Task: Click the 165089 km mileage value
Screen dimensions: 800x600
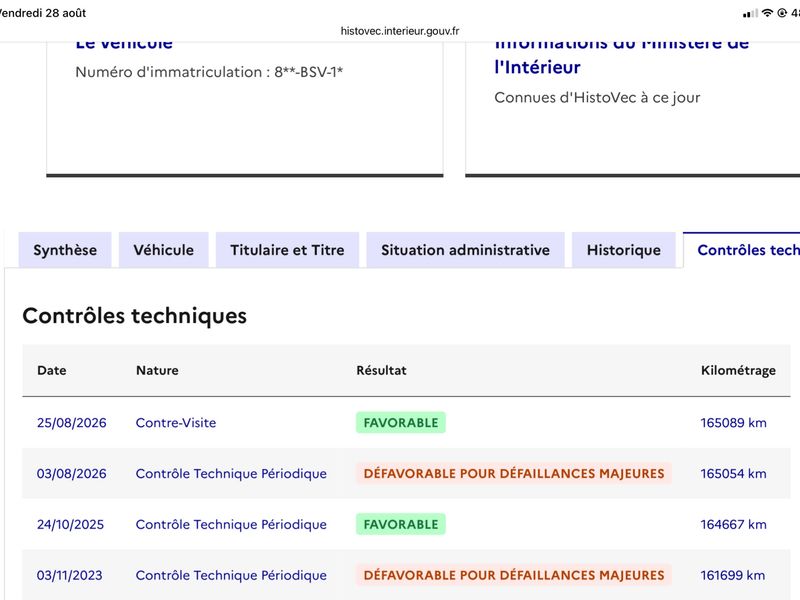Action: coord(733,423)
